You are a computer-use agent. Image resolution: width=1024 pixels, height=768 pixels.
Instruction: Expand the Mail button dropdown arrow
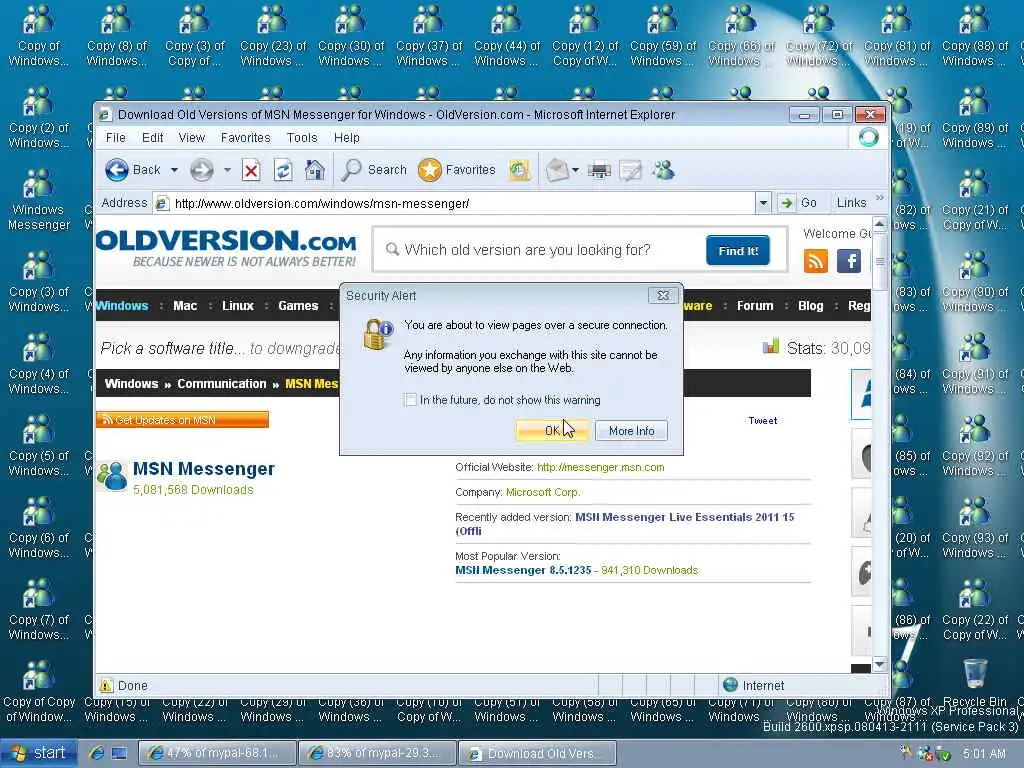point(575,170)
